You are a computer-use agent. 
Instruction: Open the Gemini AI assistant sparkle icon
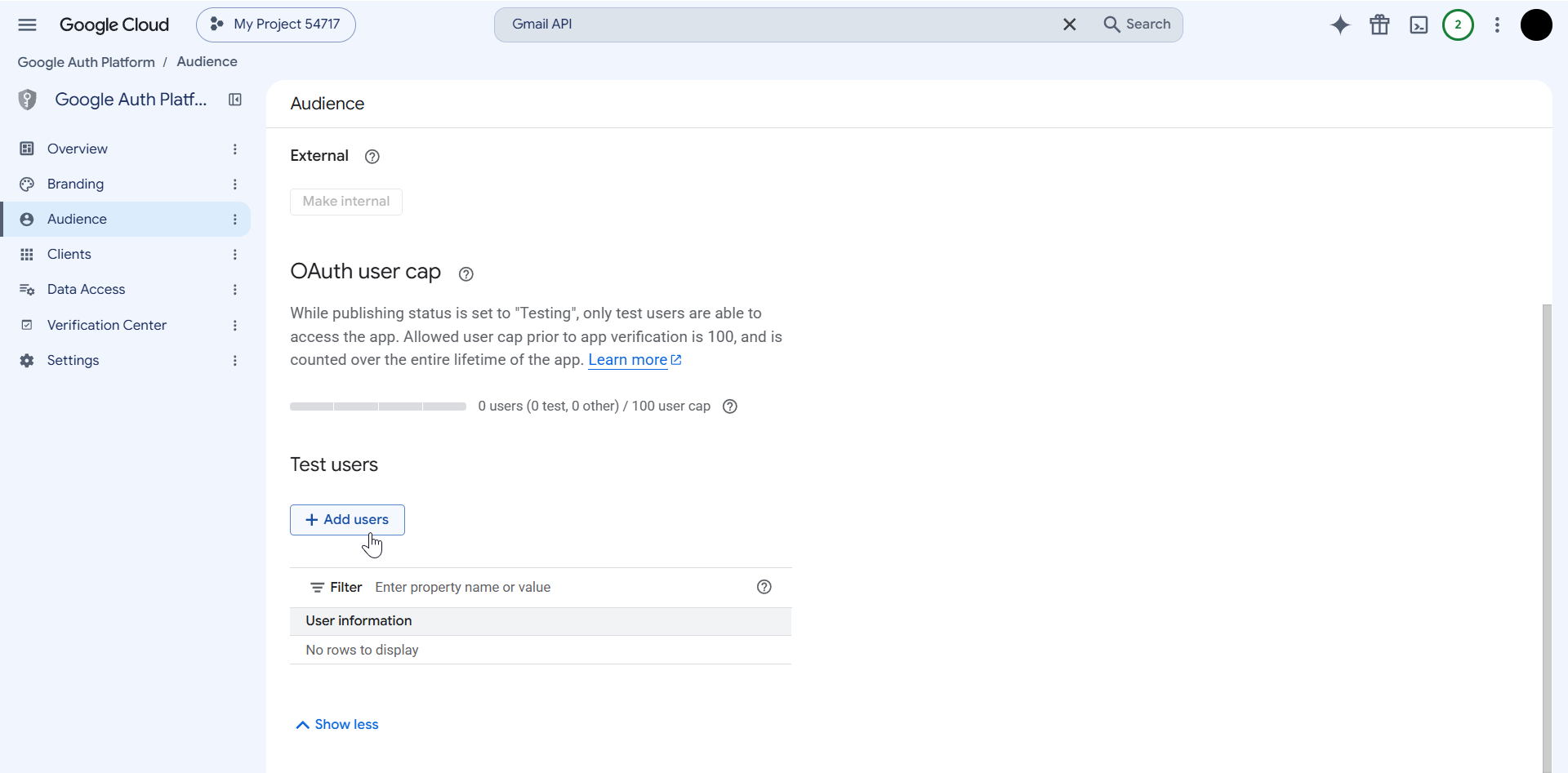[x=1340, y=24]
